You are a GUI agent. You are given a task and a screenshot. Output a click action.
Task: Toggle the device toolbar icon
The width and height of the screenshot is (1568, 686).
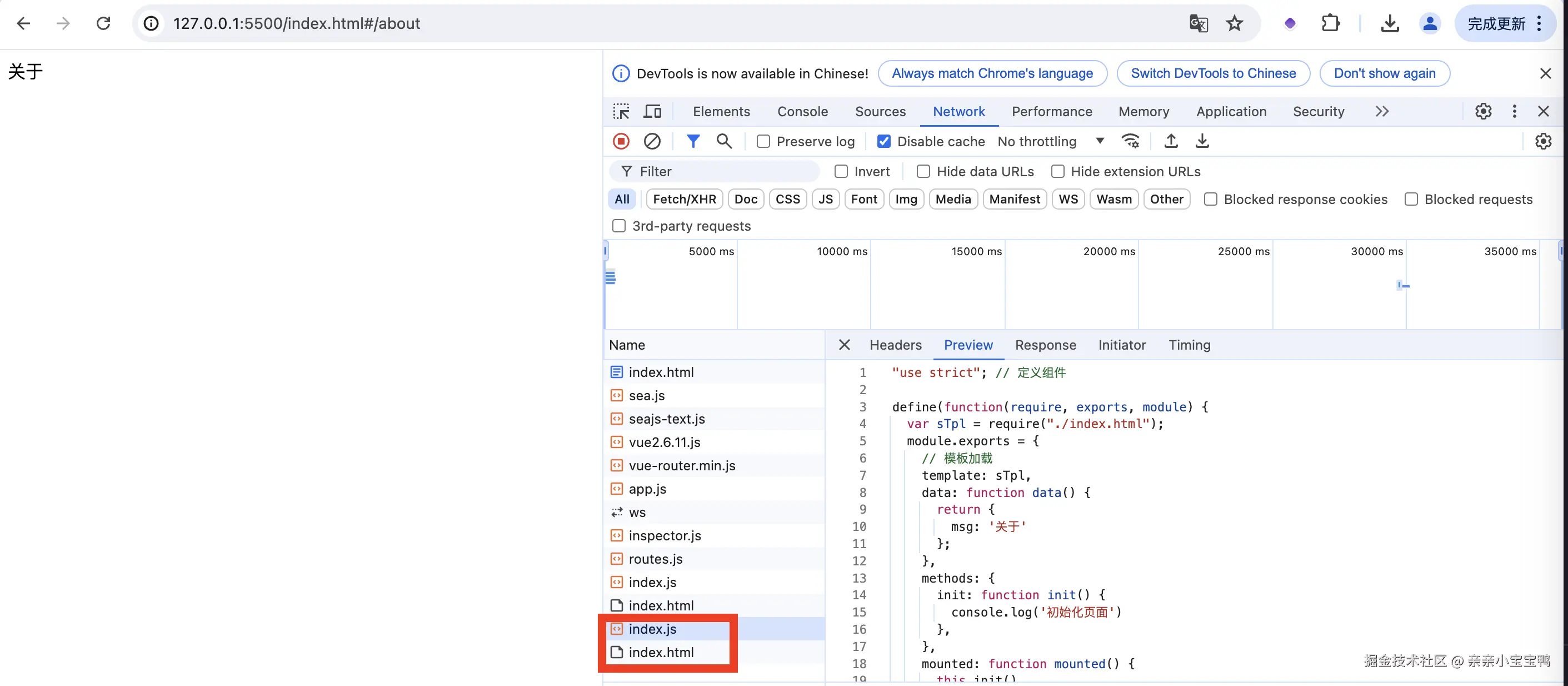click(x=652, y=112)
